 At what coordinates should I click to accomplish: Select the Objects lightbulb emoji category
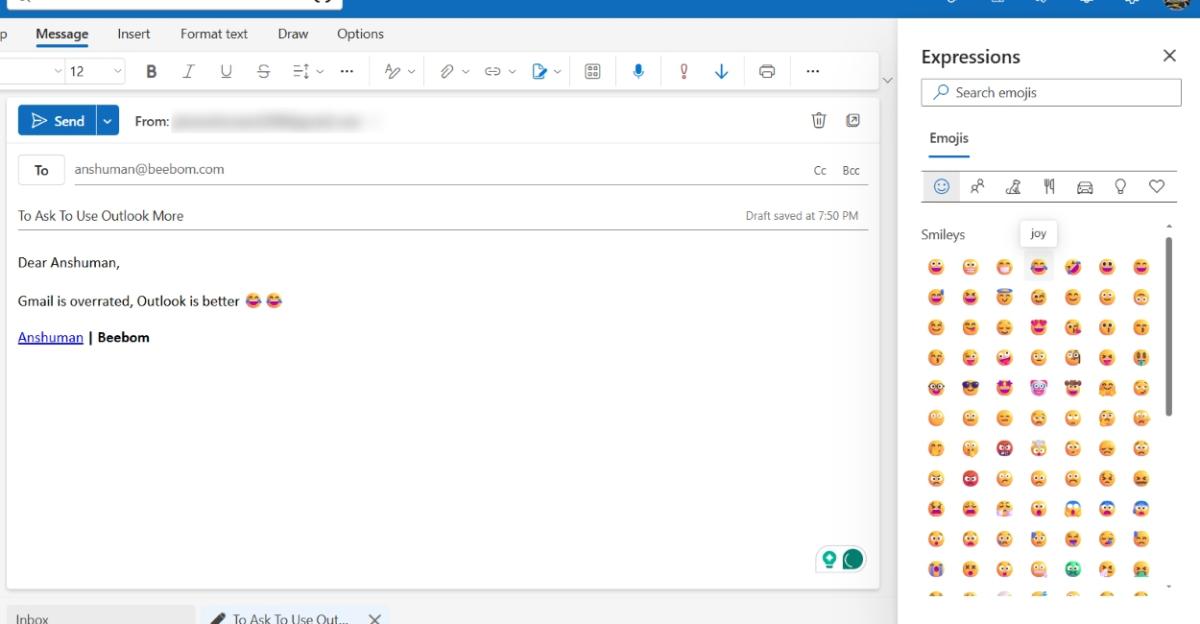pos(1121,186)
